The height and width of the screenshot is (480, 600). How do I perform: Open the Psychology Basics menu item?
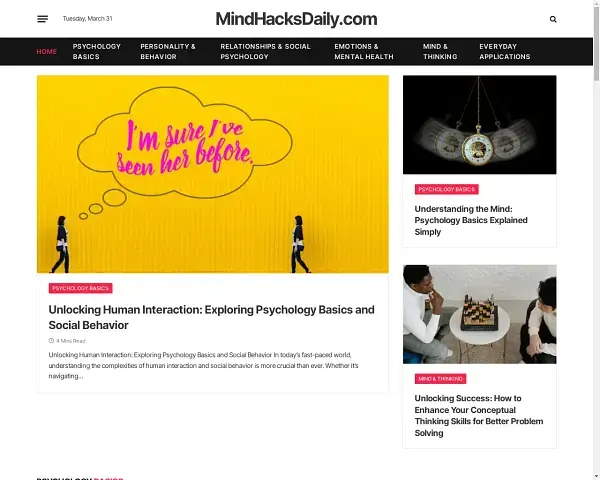click(97, 52)
